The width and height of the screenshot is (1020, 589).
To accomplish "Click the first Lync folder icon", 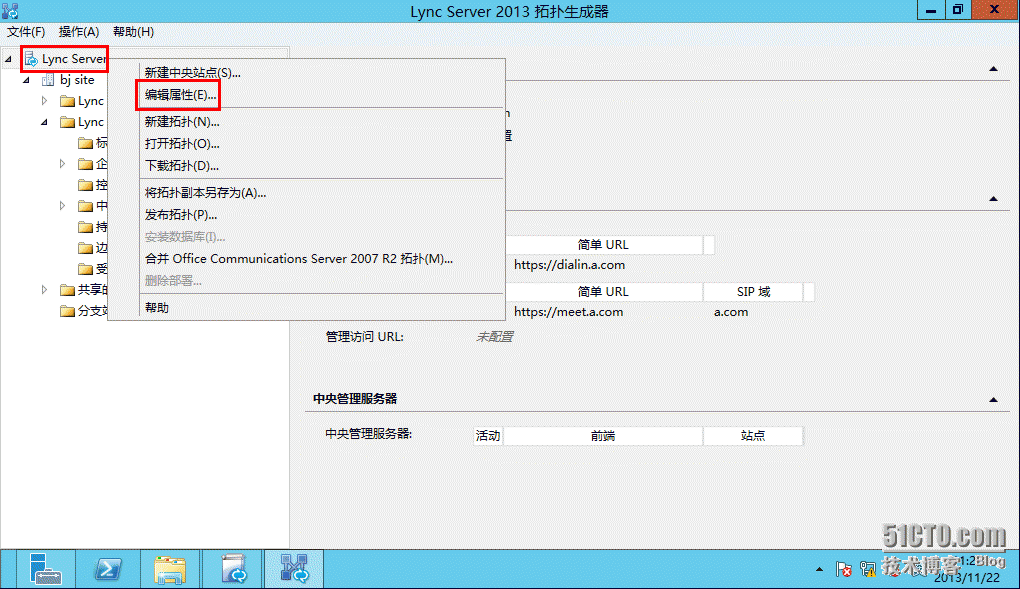I will [x=67, y=101].
